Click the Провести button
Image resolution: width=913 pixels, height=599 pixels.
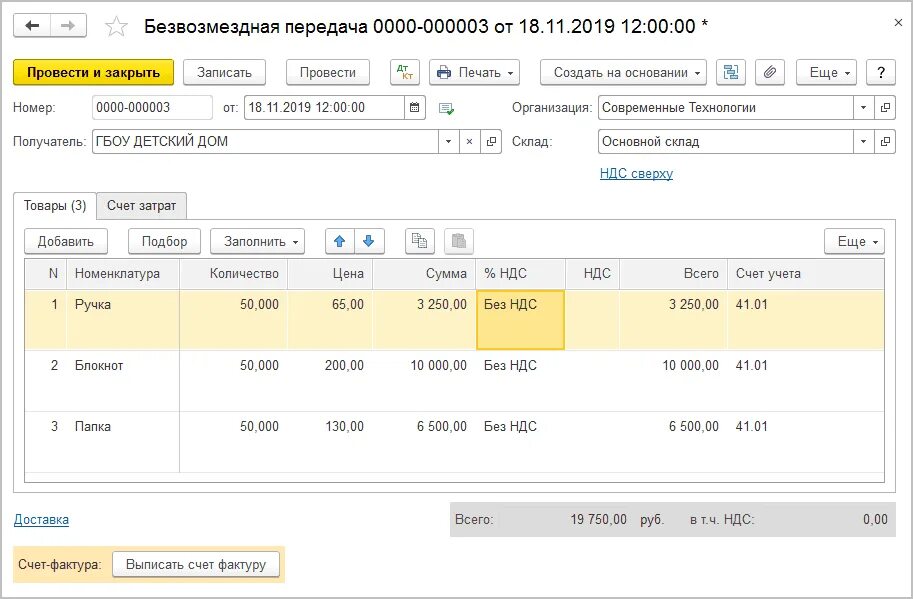click(x=328, y=72)
